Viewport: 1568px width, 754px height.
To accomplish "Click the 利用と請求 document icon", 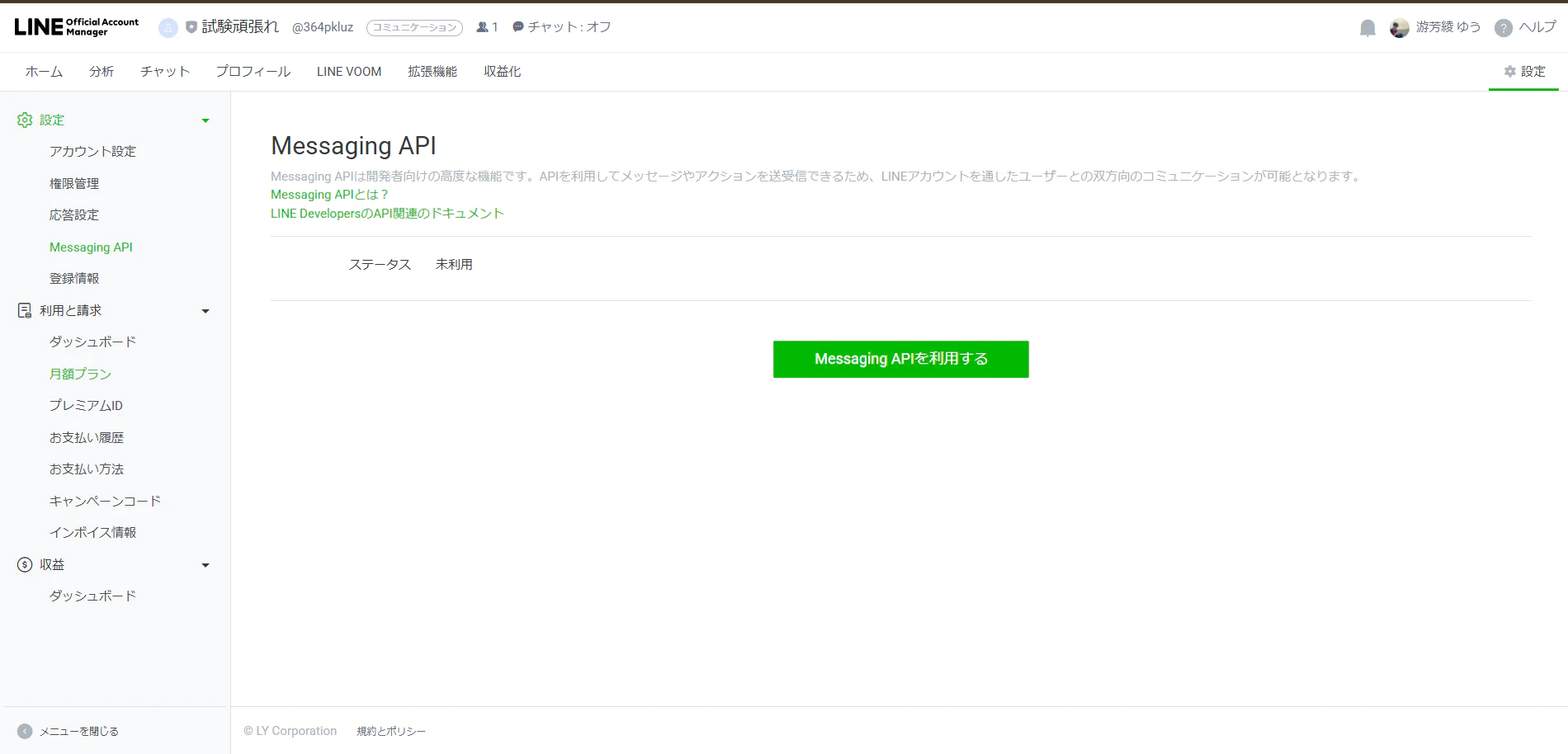I will coord(25,311).
